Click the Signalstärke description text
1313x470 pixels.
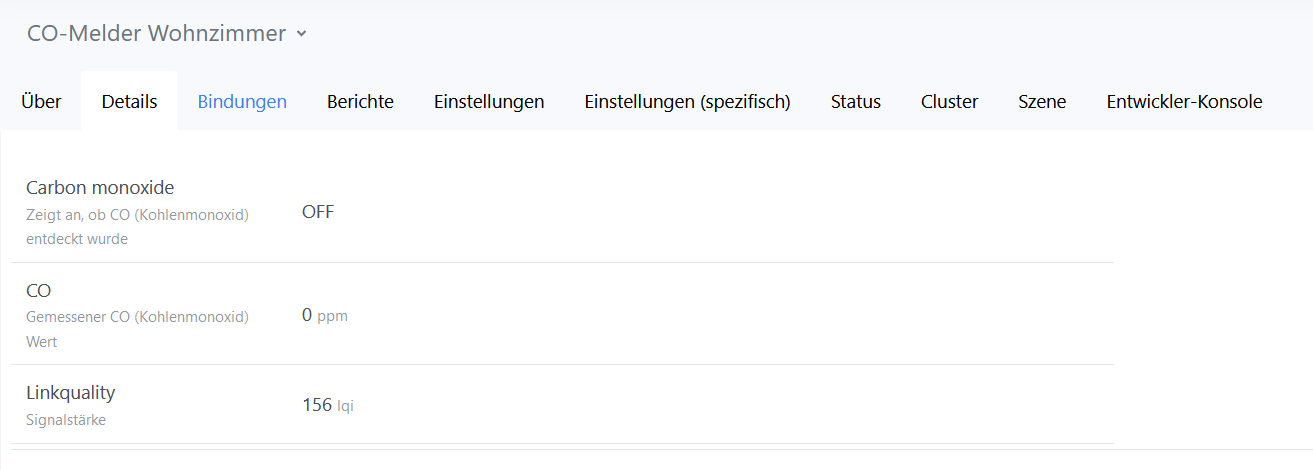66,420
